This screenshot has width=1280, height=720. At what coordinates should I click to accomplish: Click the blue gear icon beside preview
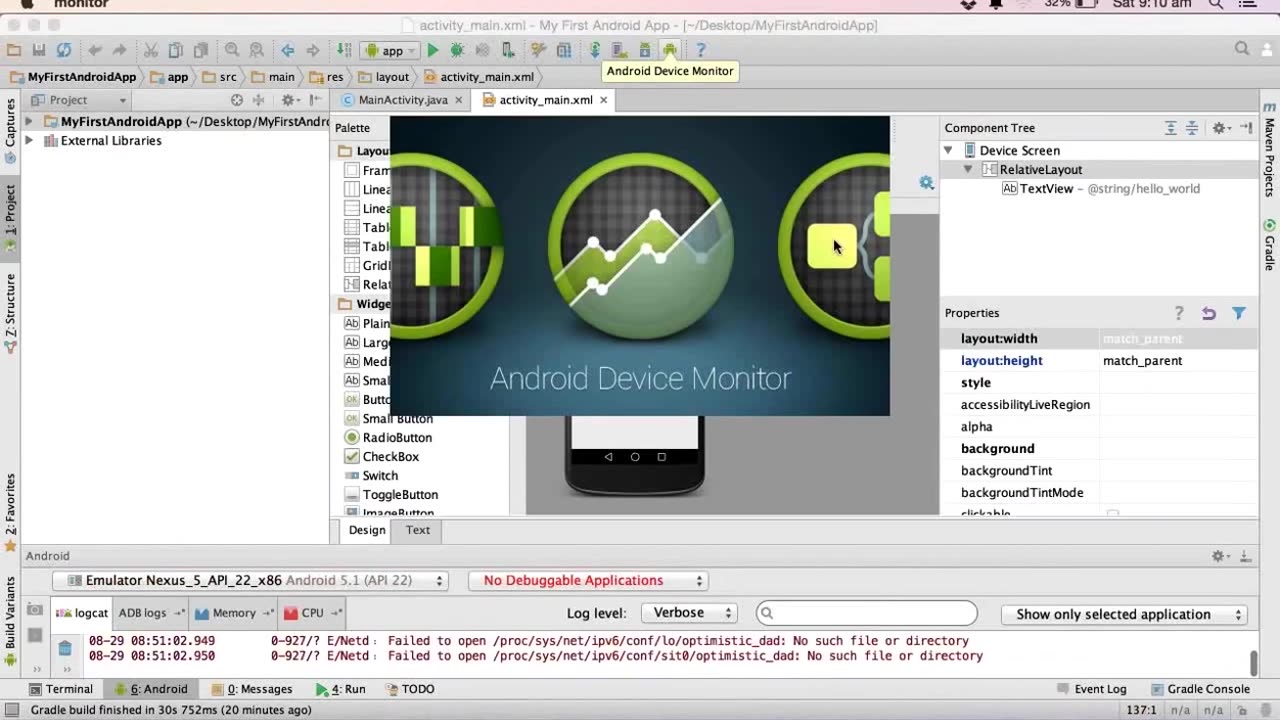pos(927,183)
